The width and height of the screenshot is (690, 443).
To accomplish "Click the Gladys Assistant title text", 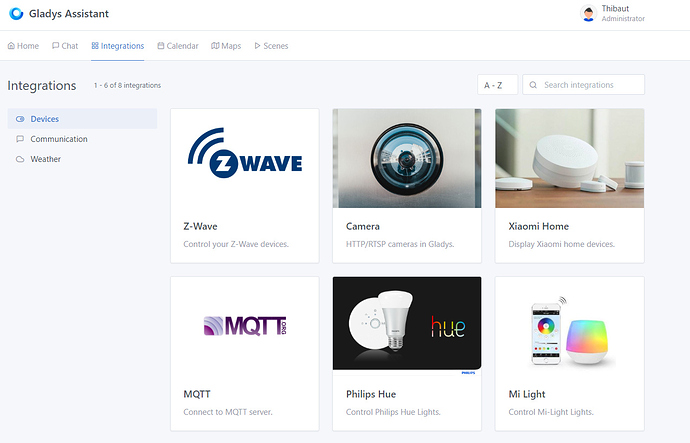I will (x=69, y=14).
